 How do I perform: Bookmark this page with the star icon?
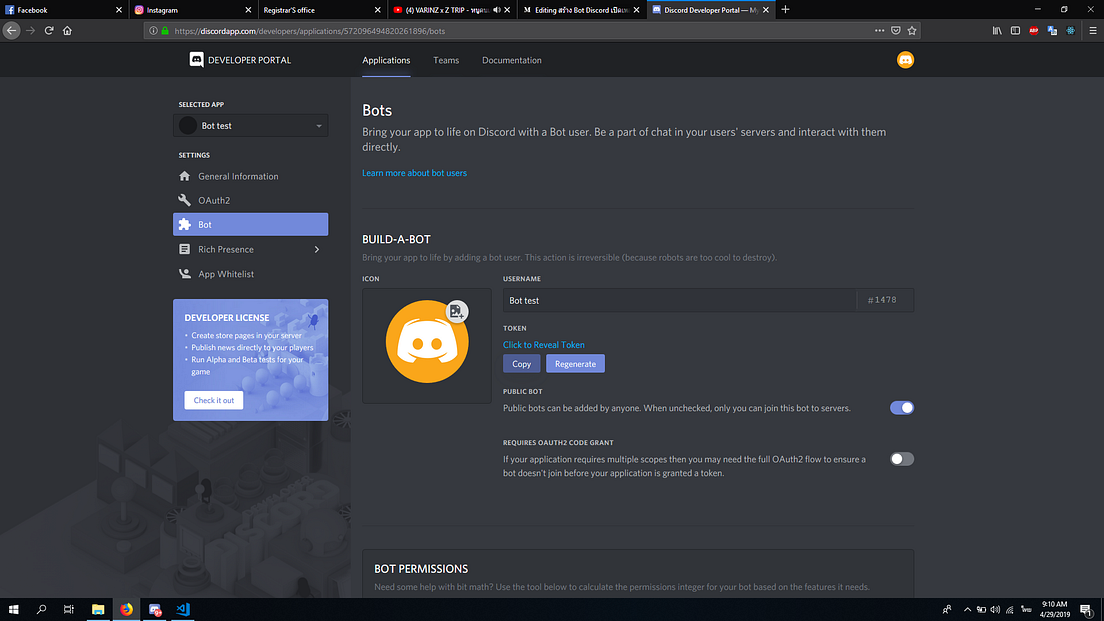click(911, 30)
